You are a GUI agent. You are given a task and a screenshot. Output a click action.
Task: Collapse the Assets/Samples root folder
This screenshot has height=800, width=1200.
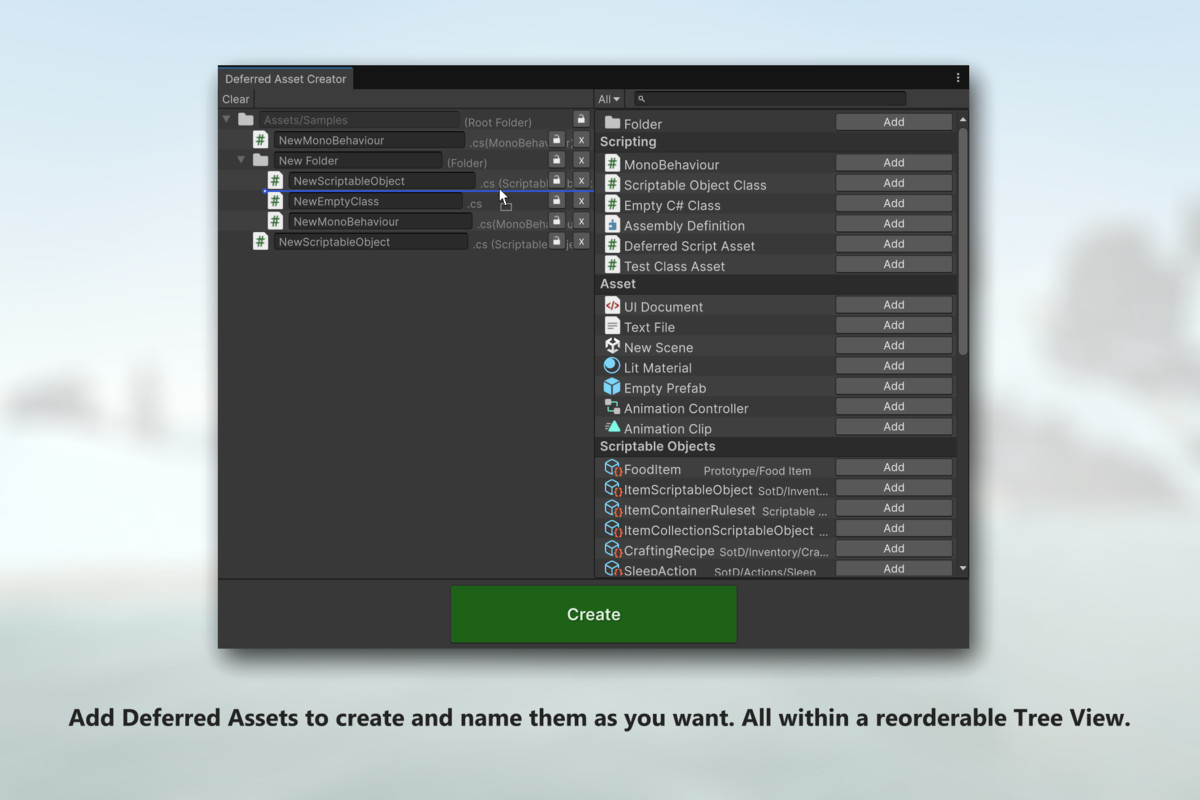tap(227, 118)
